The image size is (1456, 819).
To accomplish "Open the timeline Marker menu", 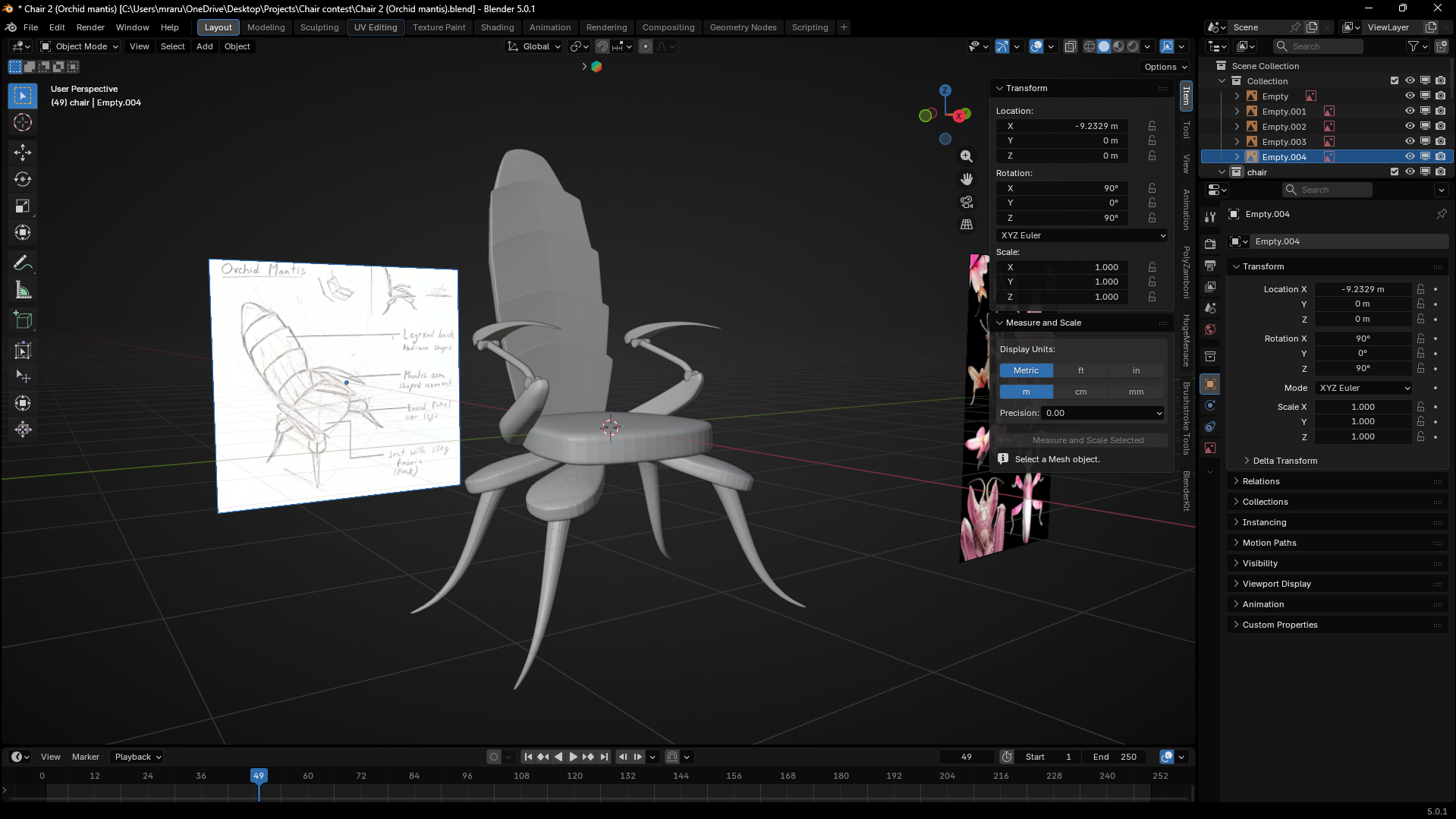I will (x=86, y=757).
